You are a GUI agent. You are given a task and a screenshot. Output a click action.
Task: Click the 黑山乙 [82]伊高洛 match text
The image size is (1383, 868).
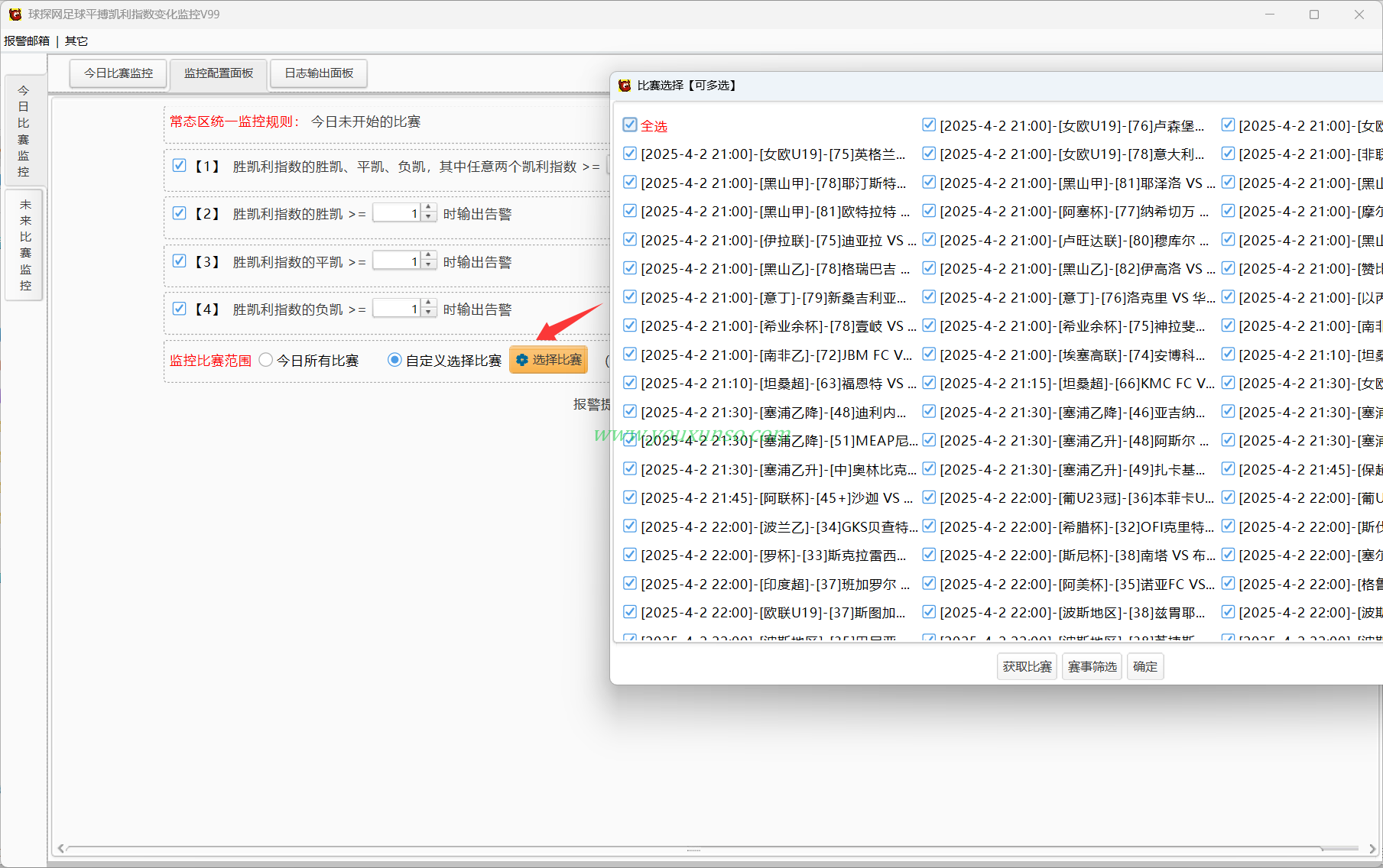1077,269
